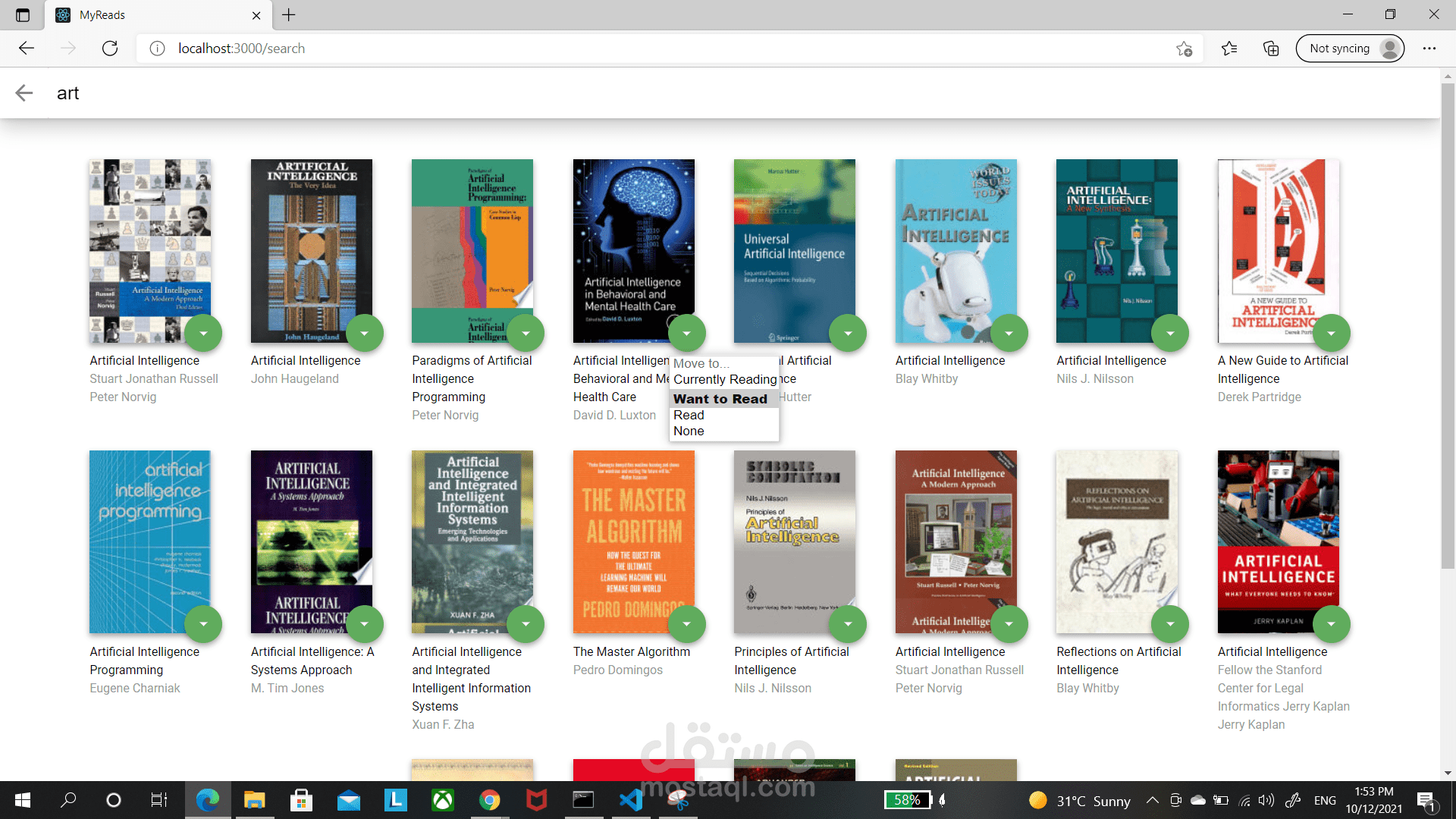
Task: Open the shelf menu for Blay Whitby's Artificial Intelligence
Action: [x=1009, y=332]
